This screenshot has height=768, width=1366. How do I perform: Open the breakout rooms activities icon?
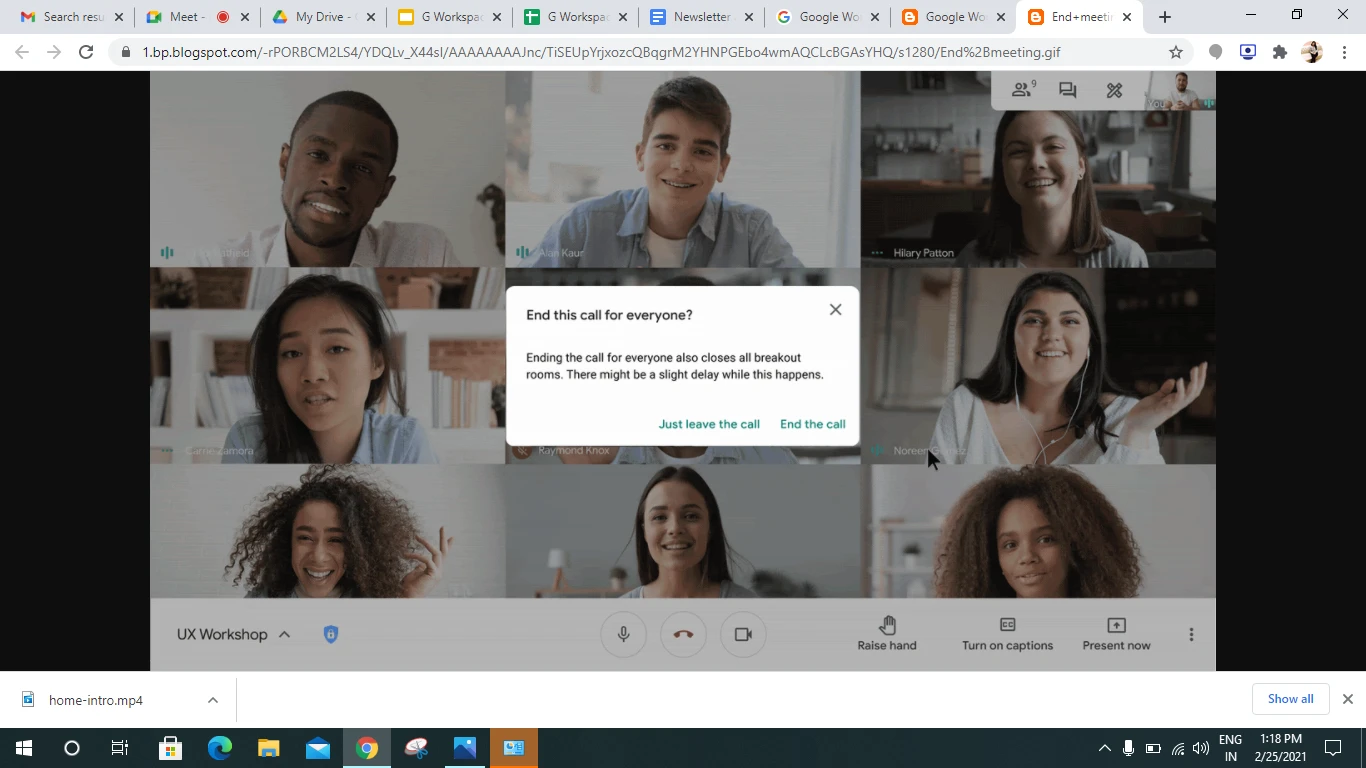tap(1113, 89)
